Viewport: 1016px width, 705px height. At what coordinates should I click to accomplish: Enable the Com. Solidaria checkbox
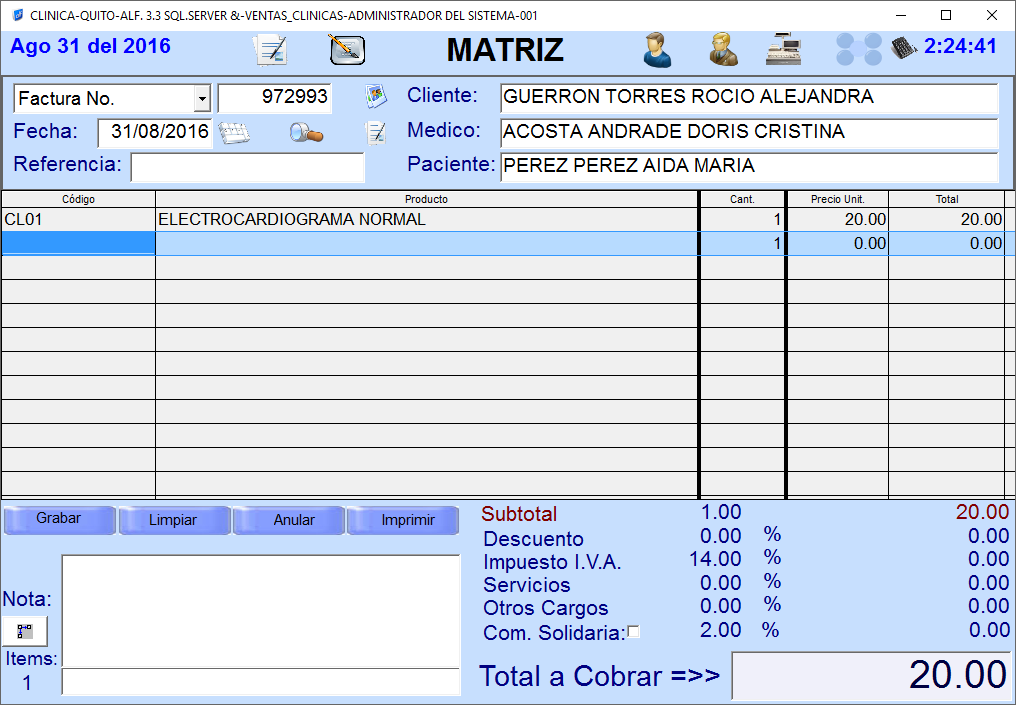coord(633,632)
